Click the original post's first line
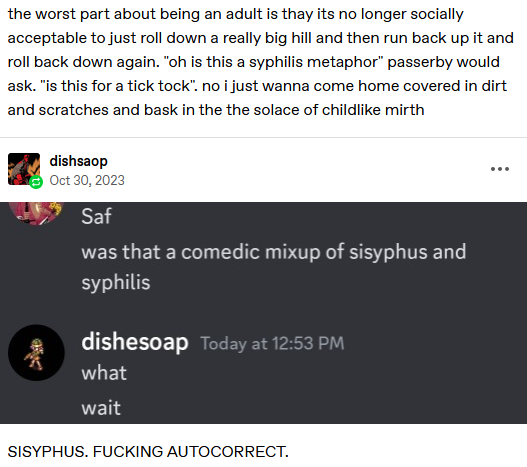Viewport: 527px width, 467px height. tap(236, 14)
